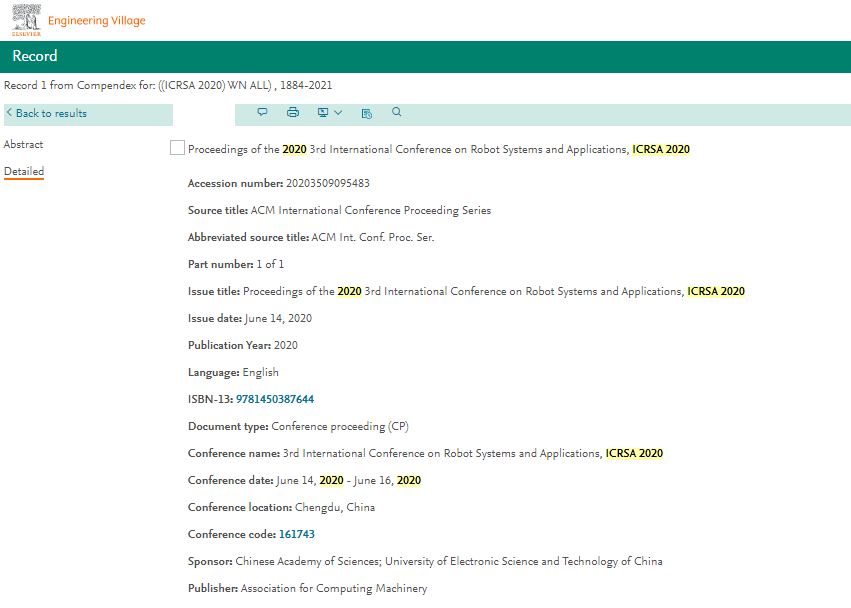Click conference location Chengdu, China

(335, 508)
